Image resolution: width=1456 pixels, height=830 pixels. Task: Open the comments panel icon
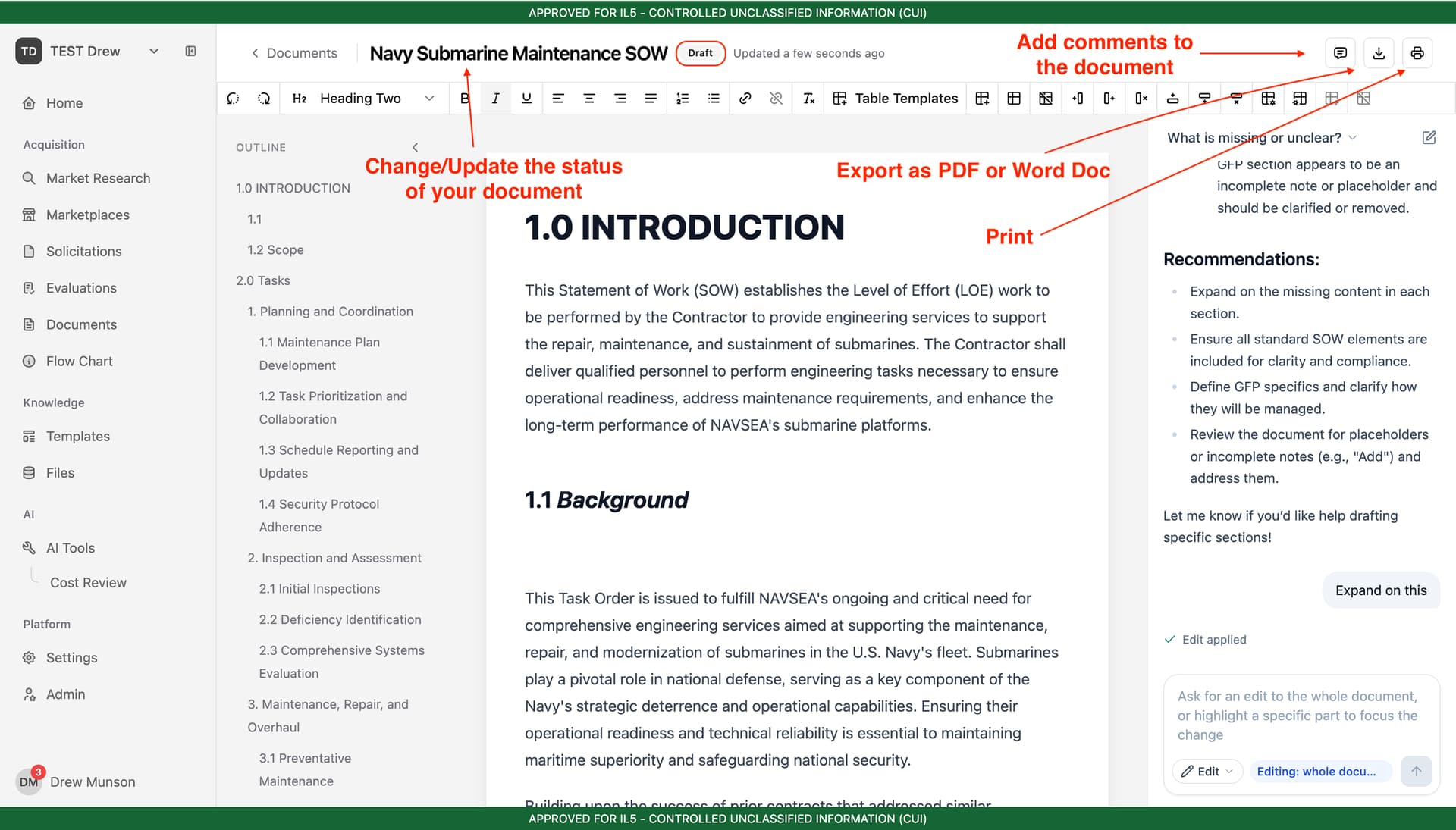point(1340,53)
